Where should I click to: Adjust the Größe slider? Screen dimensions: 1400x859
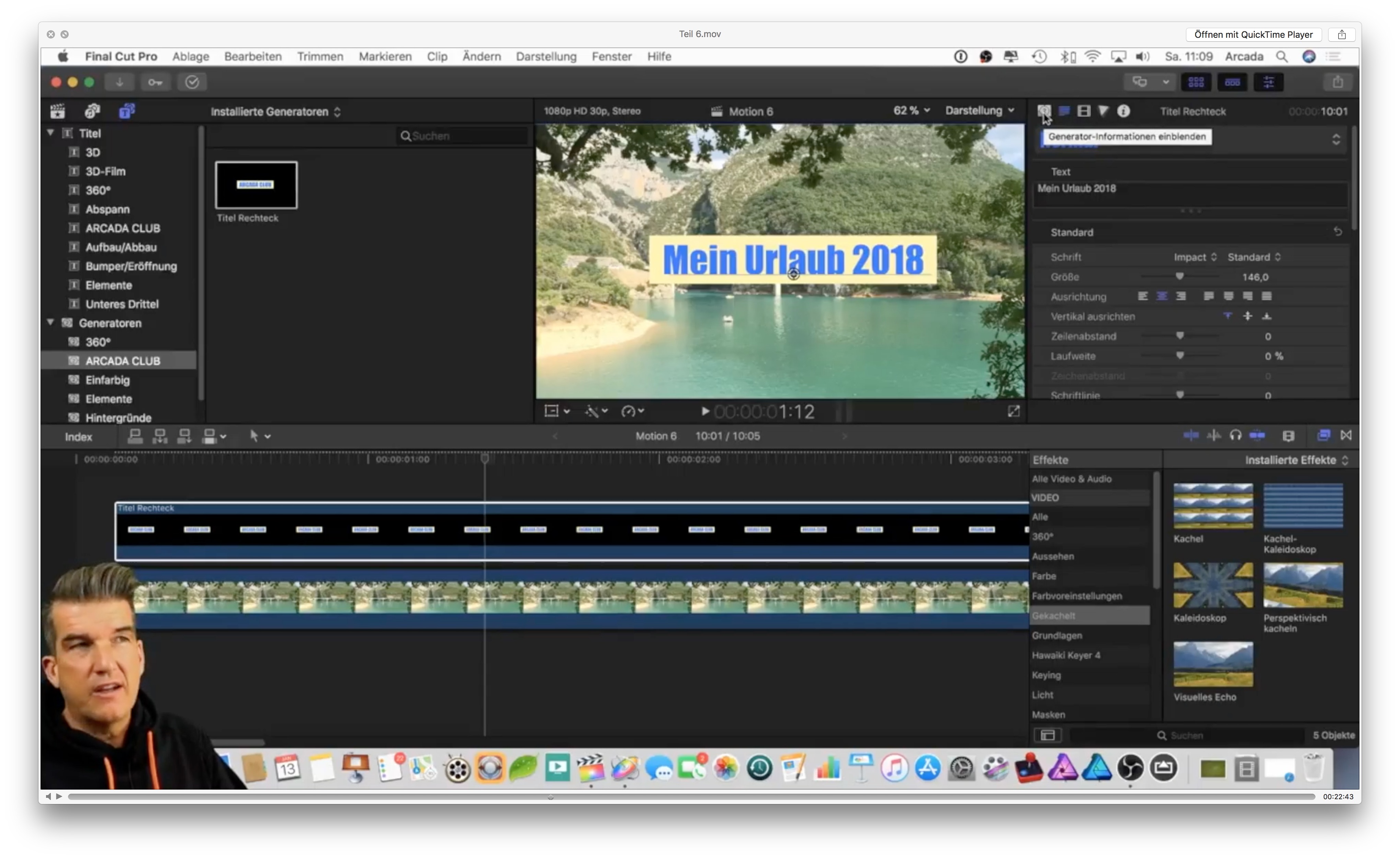[1179, 277]
